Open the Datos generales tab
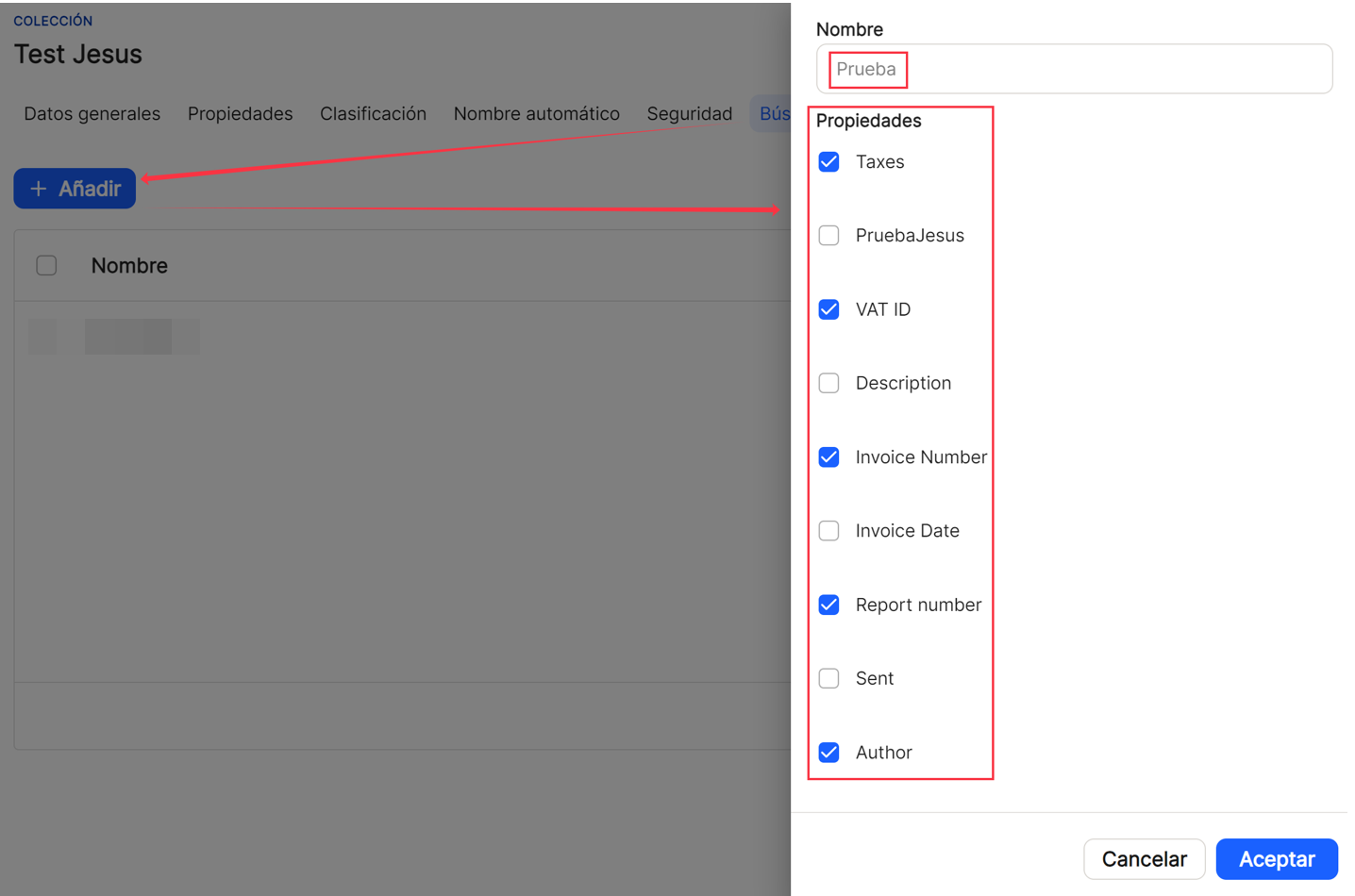 point(92,114)
